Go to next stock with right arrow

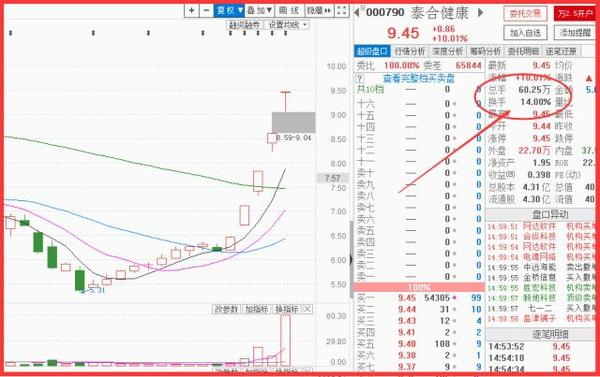tap(481, 13)
